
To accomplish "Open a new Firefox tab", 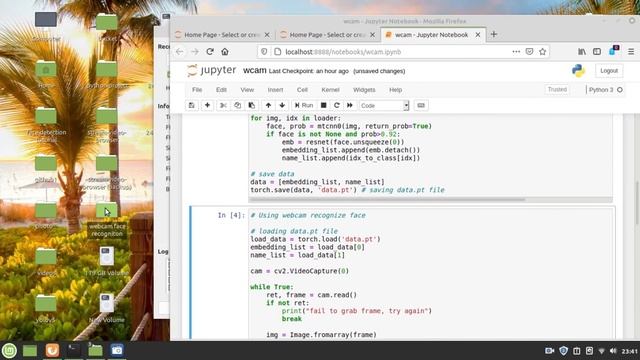I will 494,34.
